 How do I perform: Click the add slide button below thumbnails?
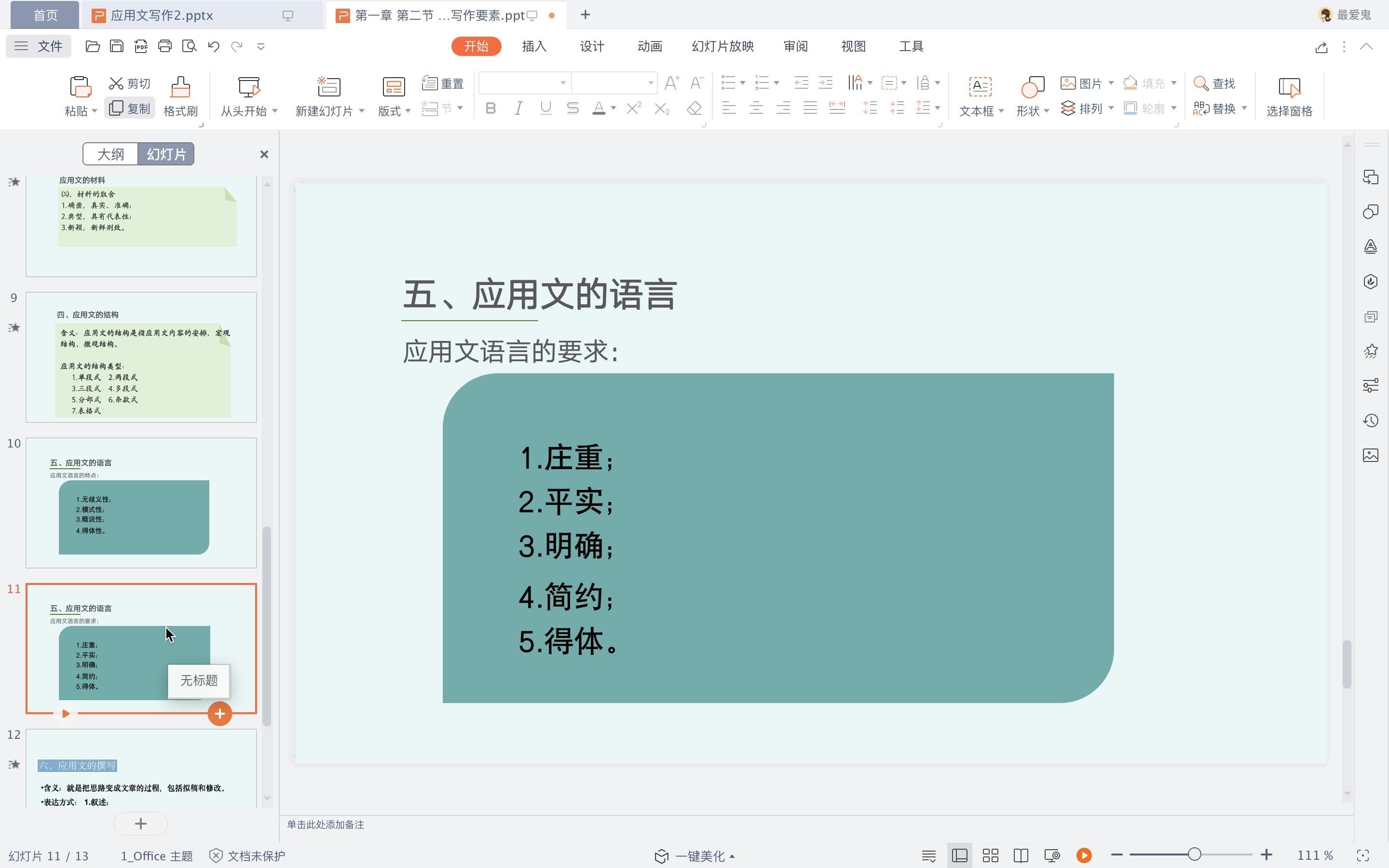(x=141, y=824)
